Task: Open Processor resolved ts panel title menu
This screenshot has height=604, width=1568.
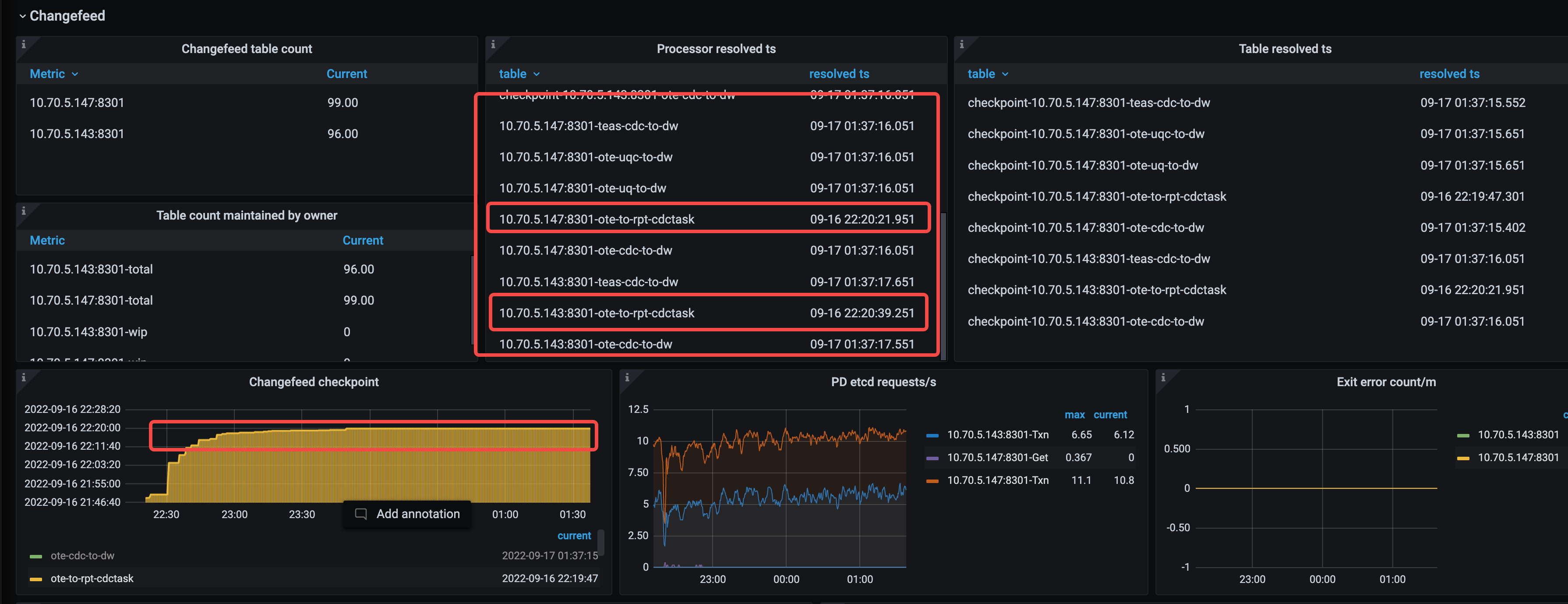Action: pos(716,49)
